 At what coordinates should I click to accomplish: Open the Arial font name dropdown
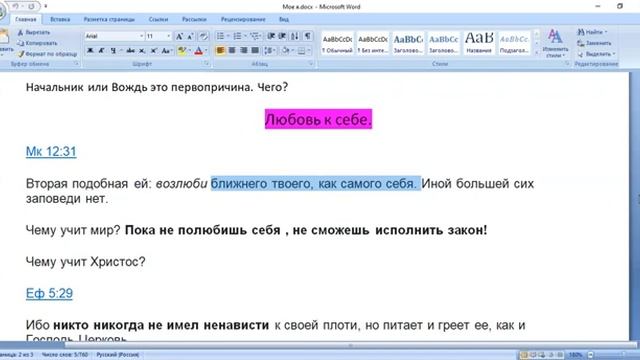pos(141,36)
